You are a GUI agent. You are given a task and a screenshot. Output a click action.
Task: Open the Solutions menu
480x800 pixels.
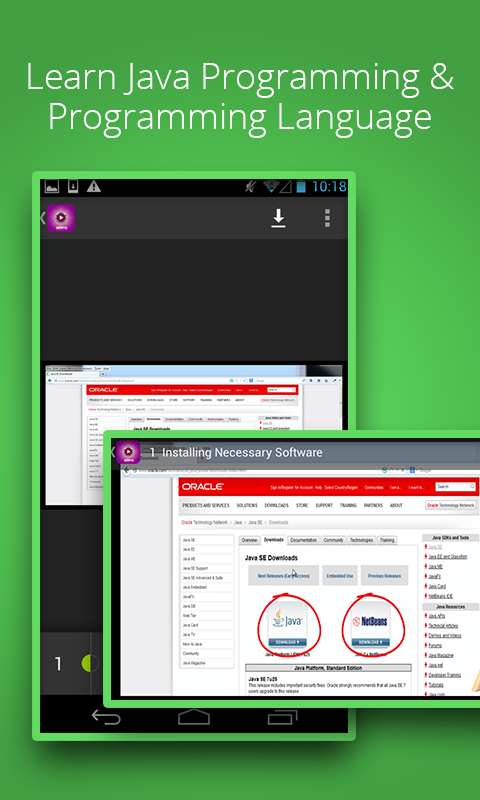point(247,505)
